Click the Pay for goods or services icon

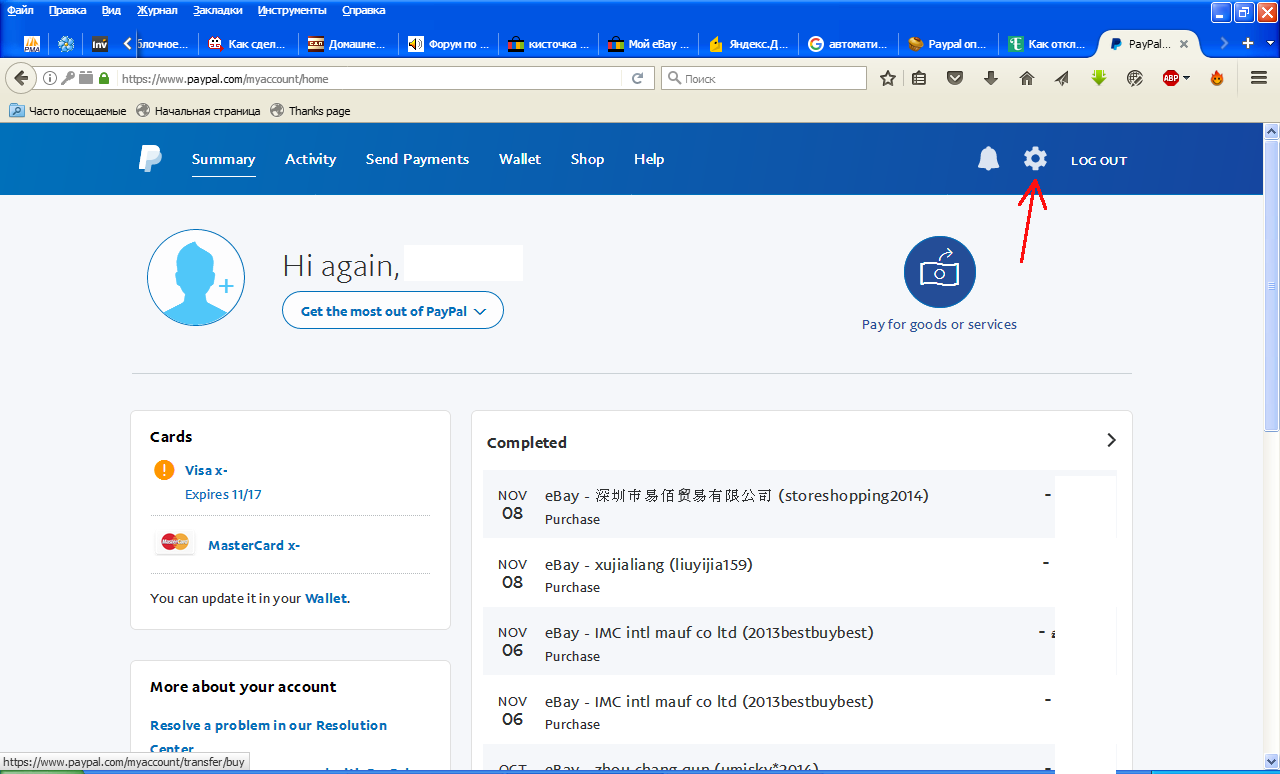point(939,272)
